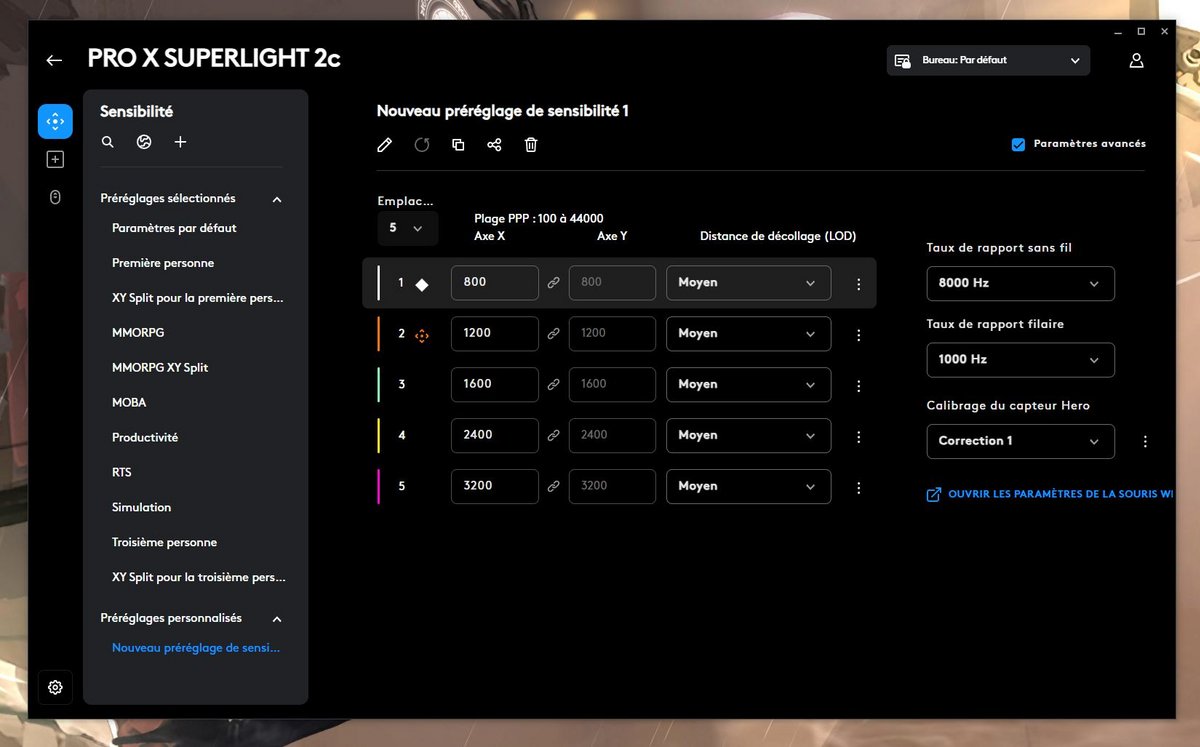Search presets with the magnifier icon
The height and width of the screenshot is (747, 1200).
108,143
